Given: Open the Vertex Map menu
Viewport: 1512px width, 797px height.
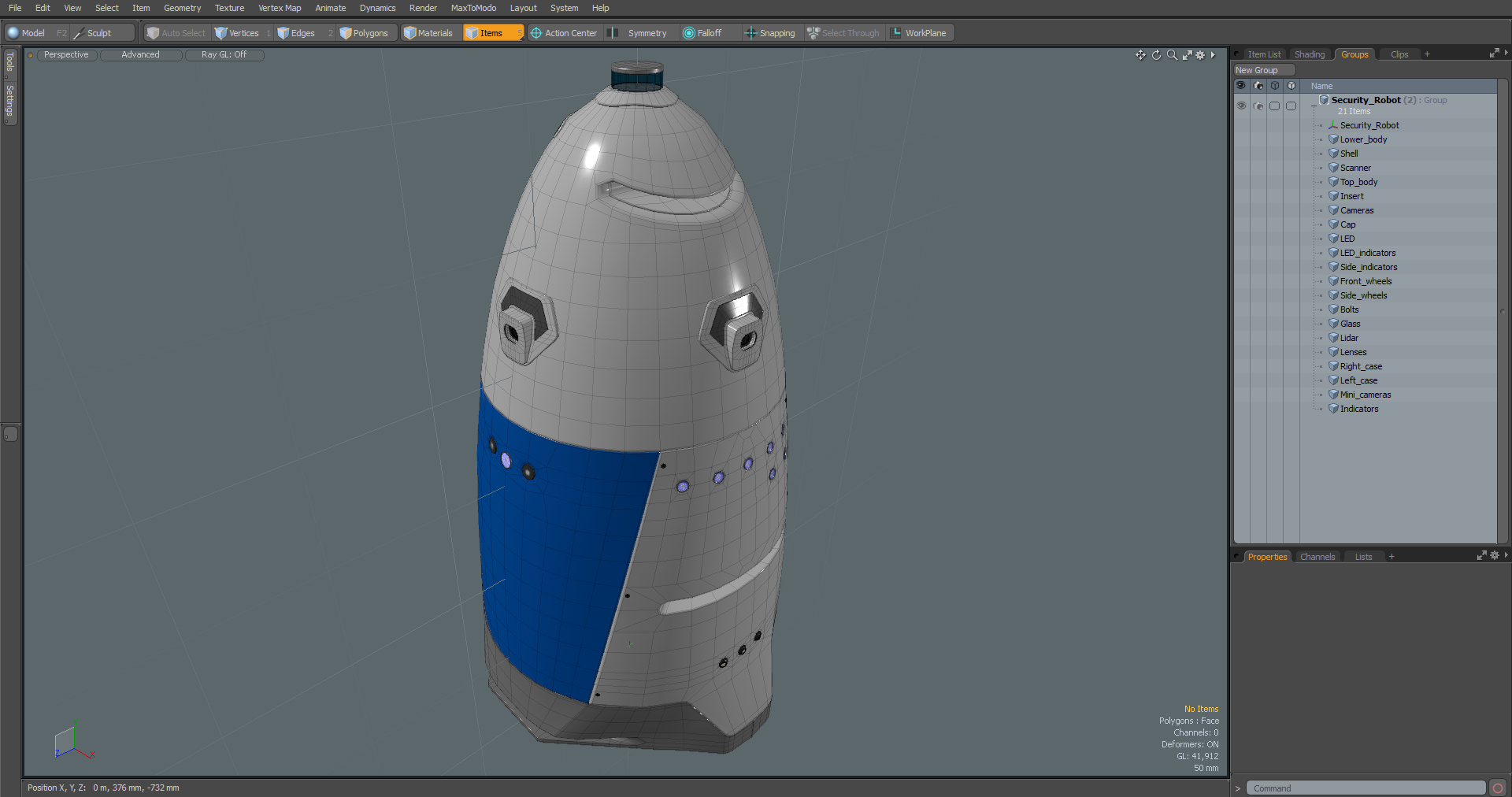Looking at the screenshot, I should (x=280, y=8).
